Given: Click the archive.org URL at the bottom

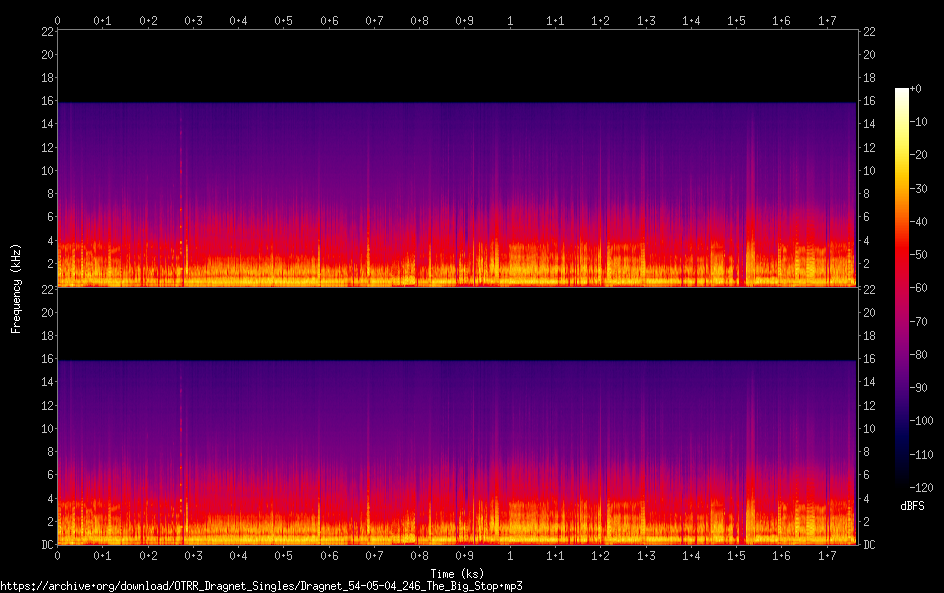Looking at the screenshot, I should tap(261, 586).
